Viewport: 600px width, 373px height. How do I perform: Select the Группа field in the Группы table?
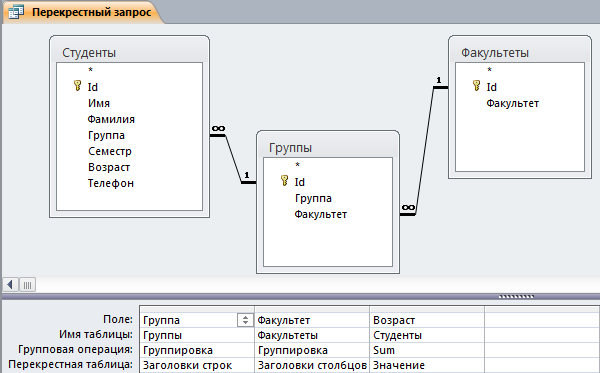(x=313, y=198)
